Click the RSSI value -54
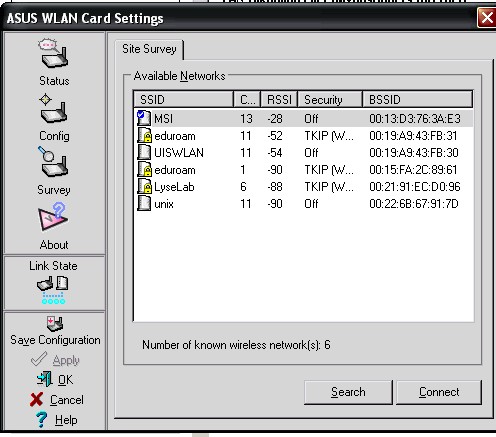 click(x=275, y=153)
